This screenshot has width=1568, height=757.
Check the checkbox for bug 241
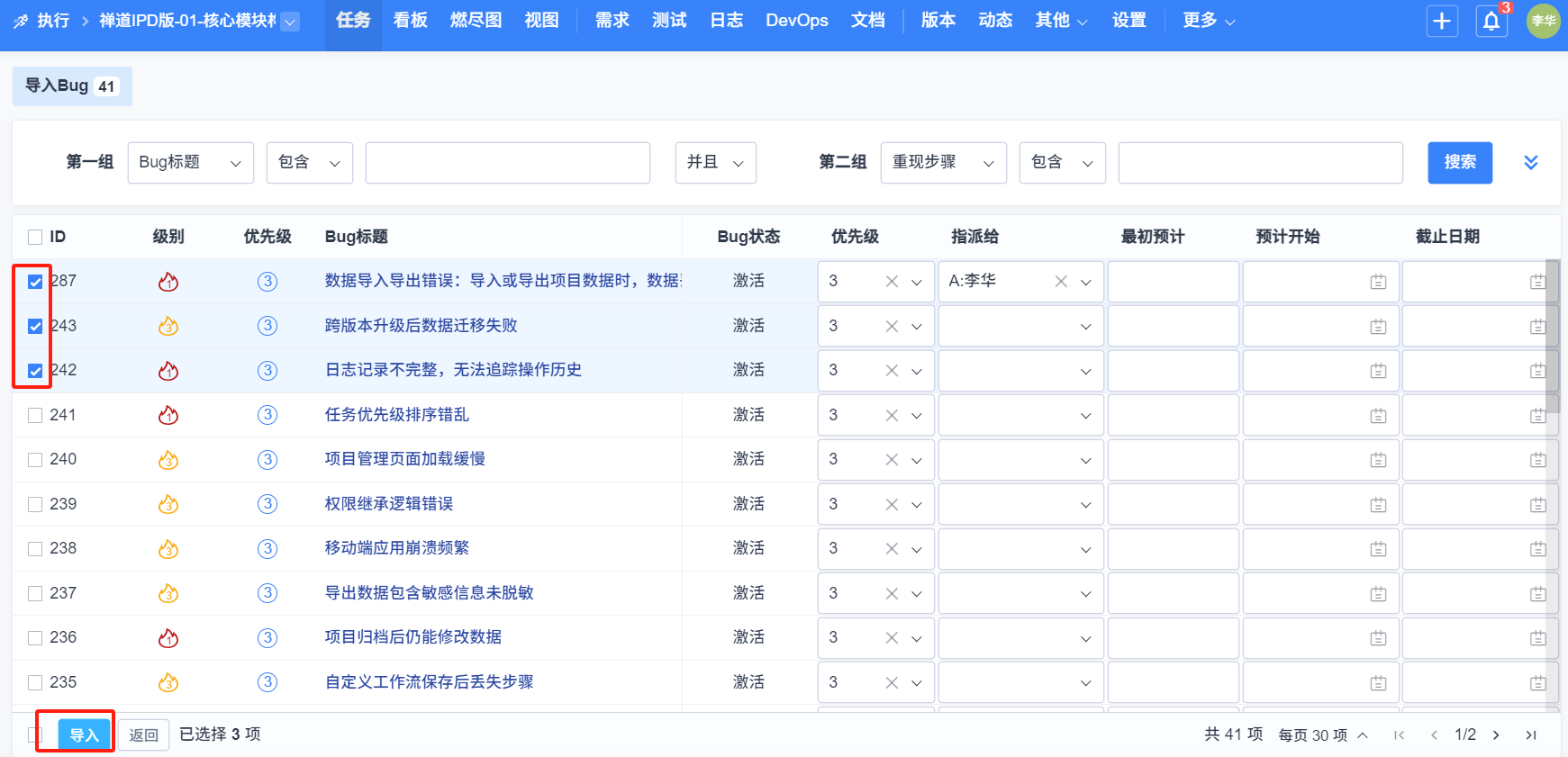[x=35, y=415]
